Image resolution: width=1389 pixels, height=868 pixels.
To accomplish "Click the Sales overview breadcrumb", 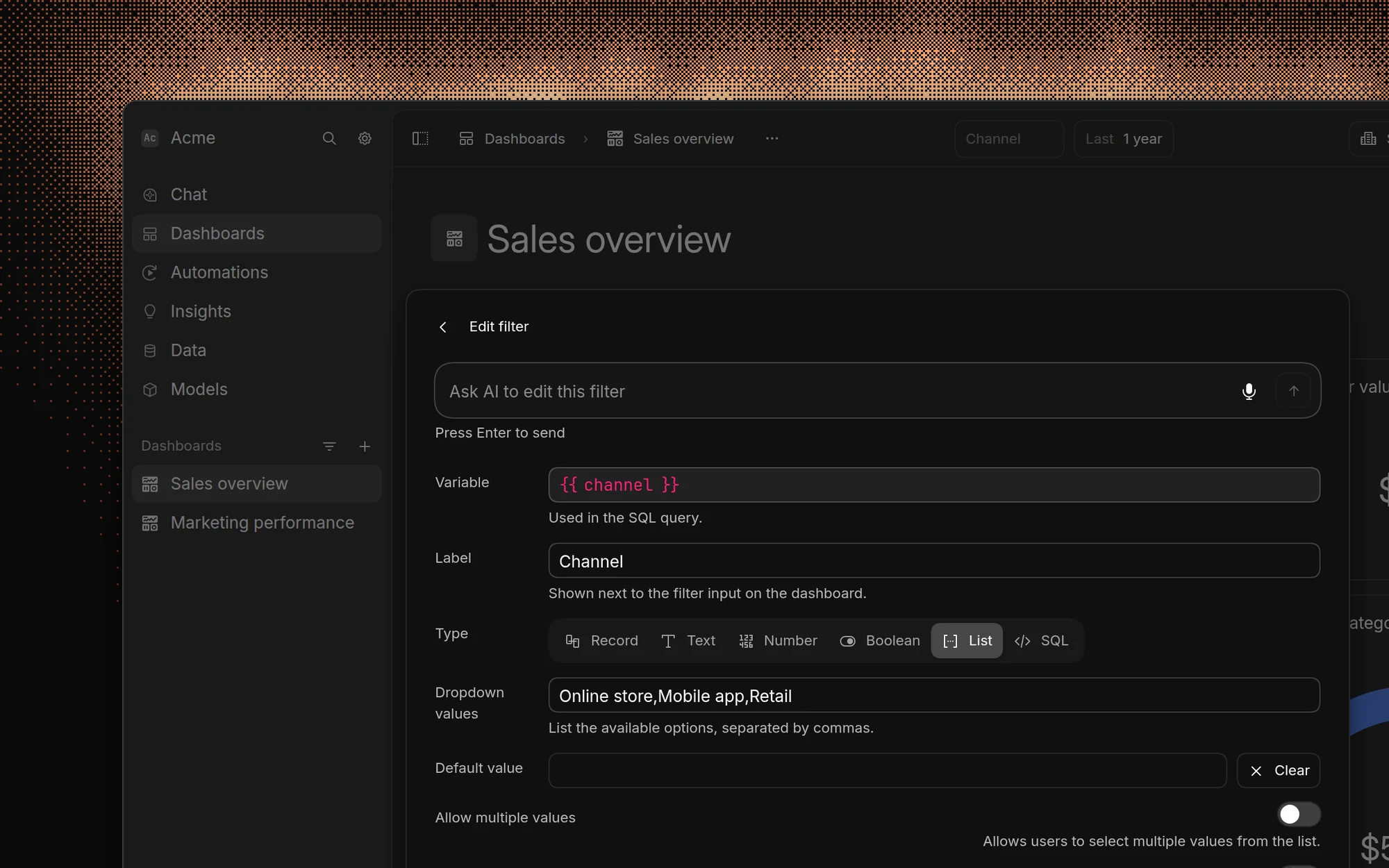I will tap(670, 139).
